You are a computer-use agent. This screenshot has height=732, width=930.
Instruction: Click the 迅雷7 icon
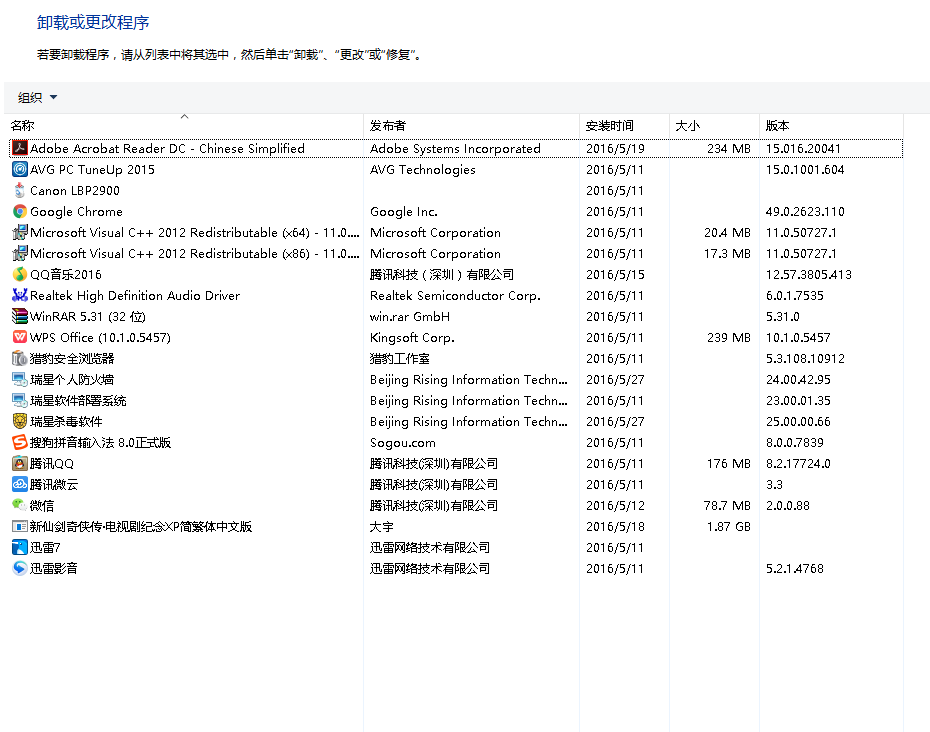pyautogui.click(x=20, y=548)
